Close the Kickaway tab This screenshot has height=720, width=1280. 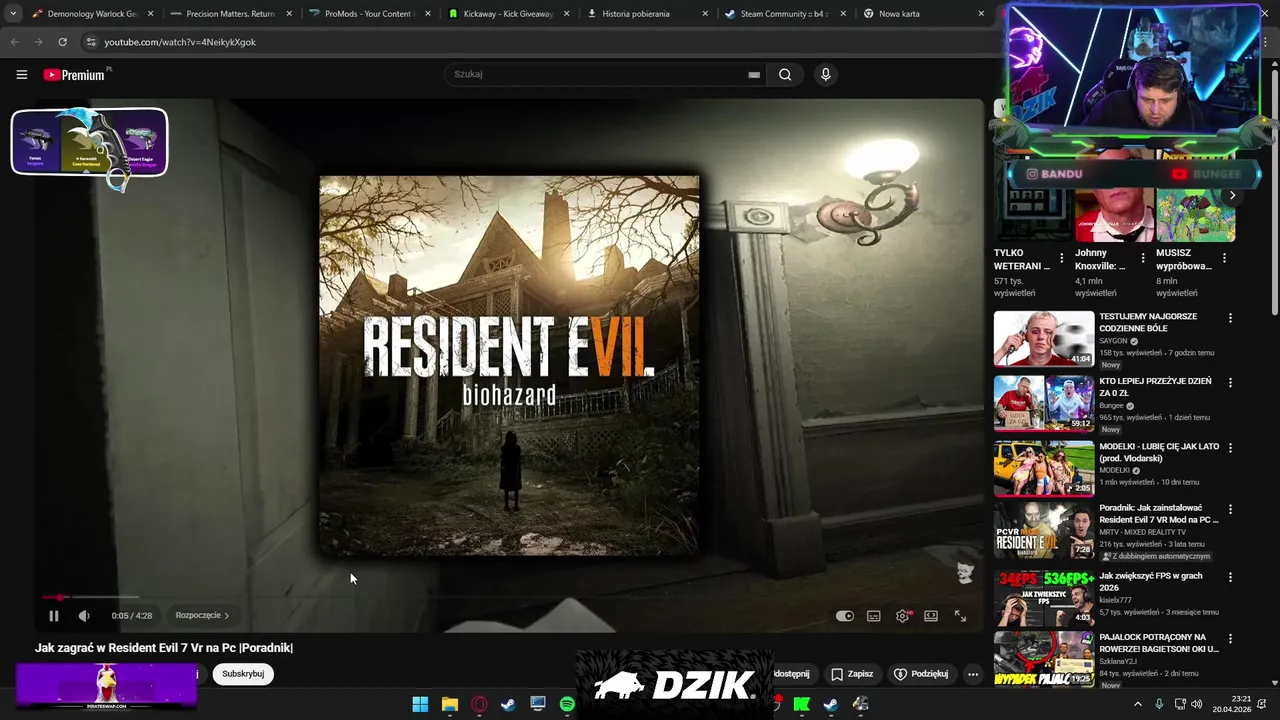tap(566, 14)
